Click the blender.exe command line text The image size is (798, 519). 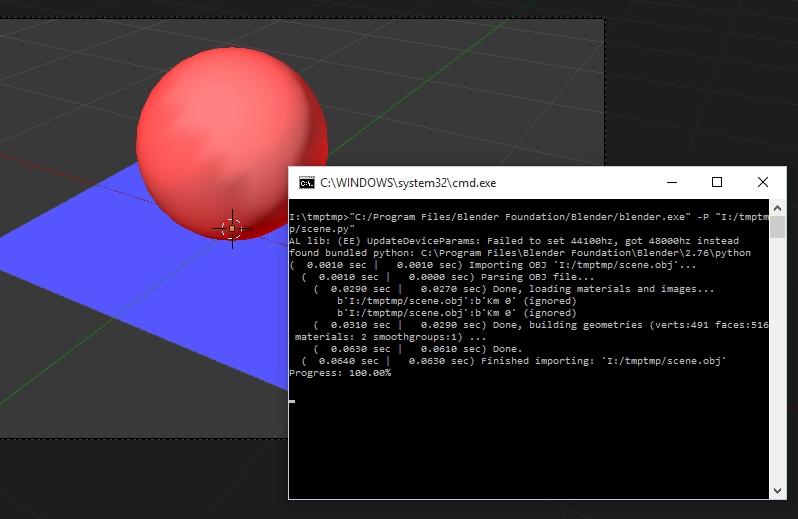[529, 223]
